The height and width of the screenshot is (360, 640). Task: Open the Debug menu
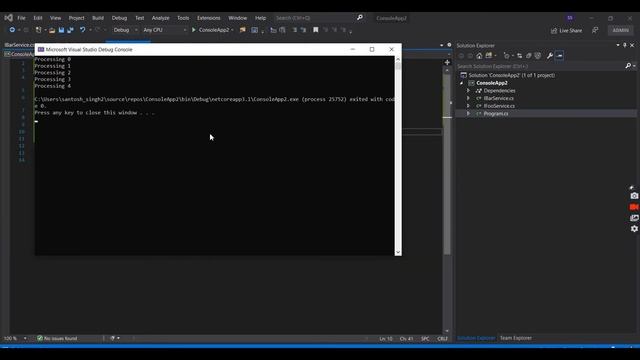tap(119, 18)
